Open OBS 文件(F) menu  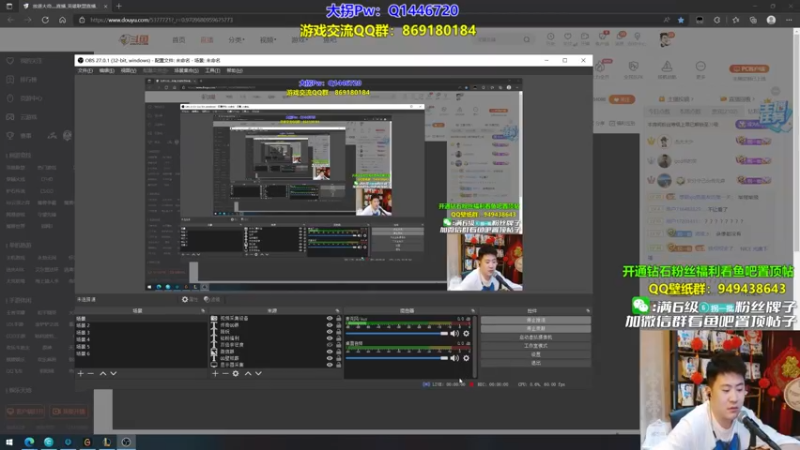(85, 70)
